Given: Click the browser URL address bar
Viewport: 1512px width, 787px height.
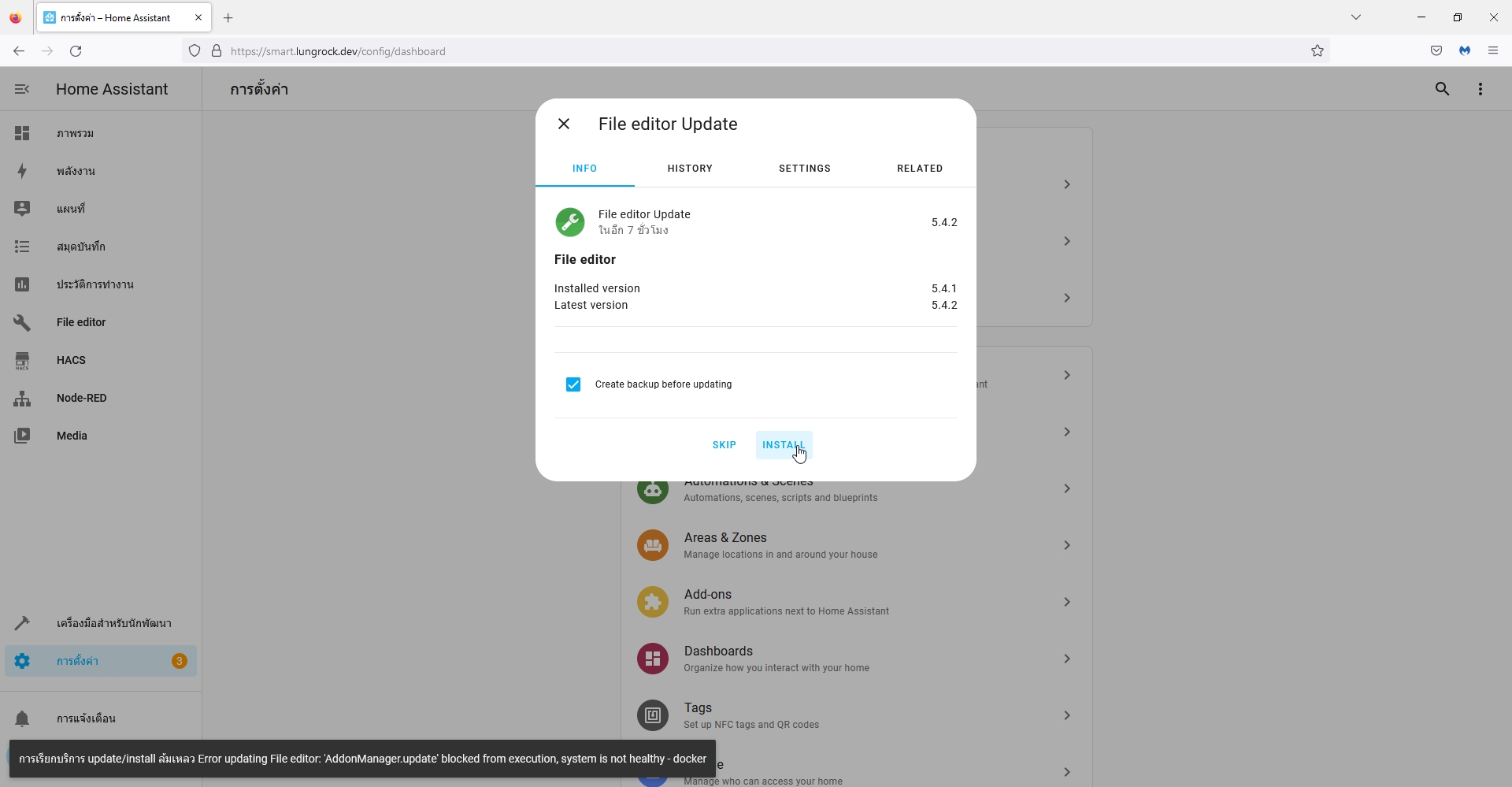Looking at the screenshot, I should (756, 51).
